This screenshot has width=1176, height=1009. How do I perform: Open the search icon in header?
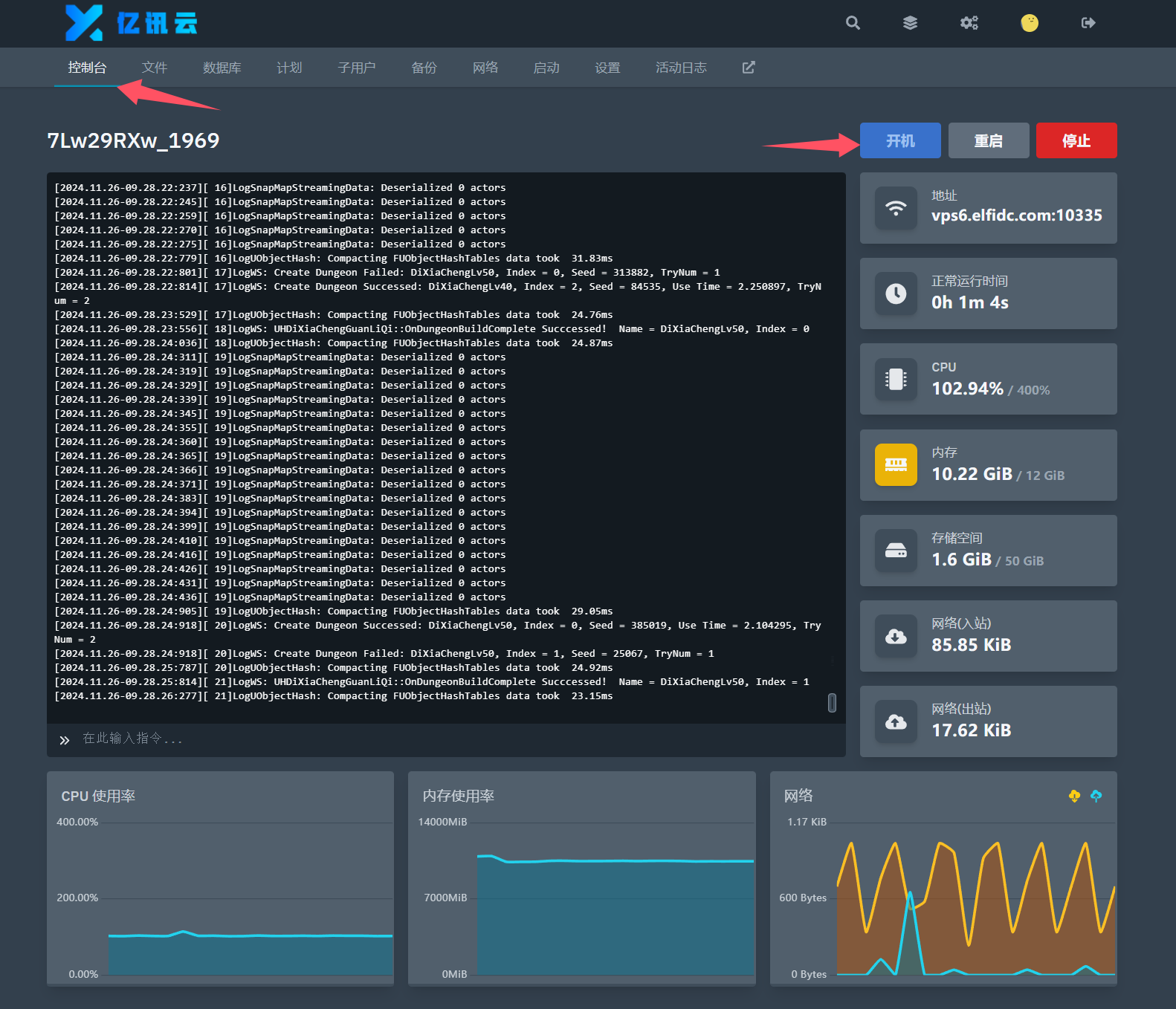tap(853, 23)
